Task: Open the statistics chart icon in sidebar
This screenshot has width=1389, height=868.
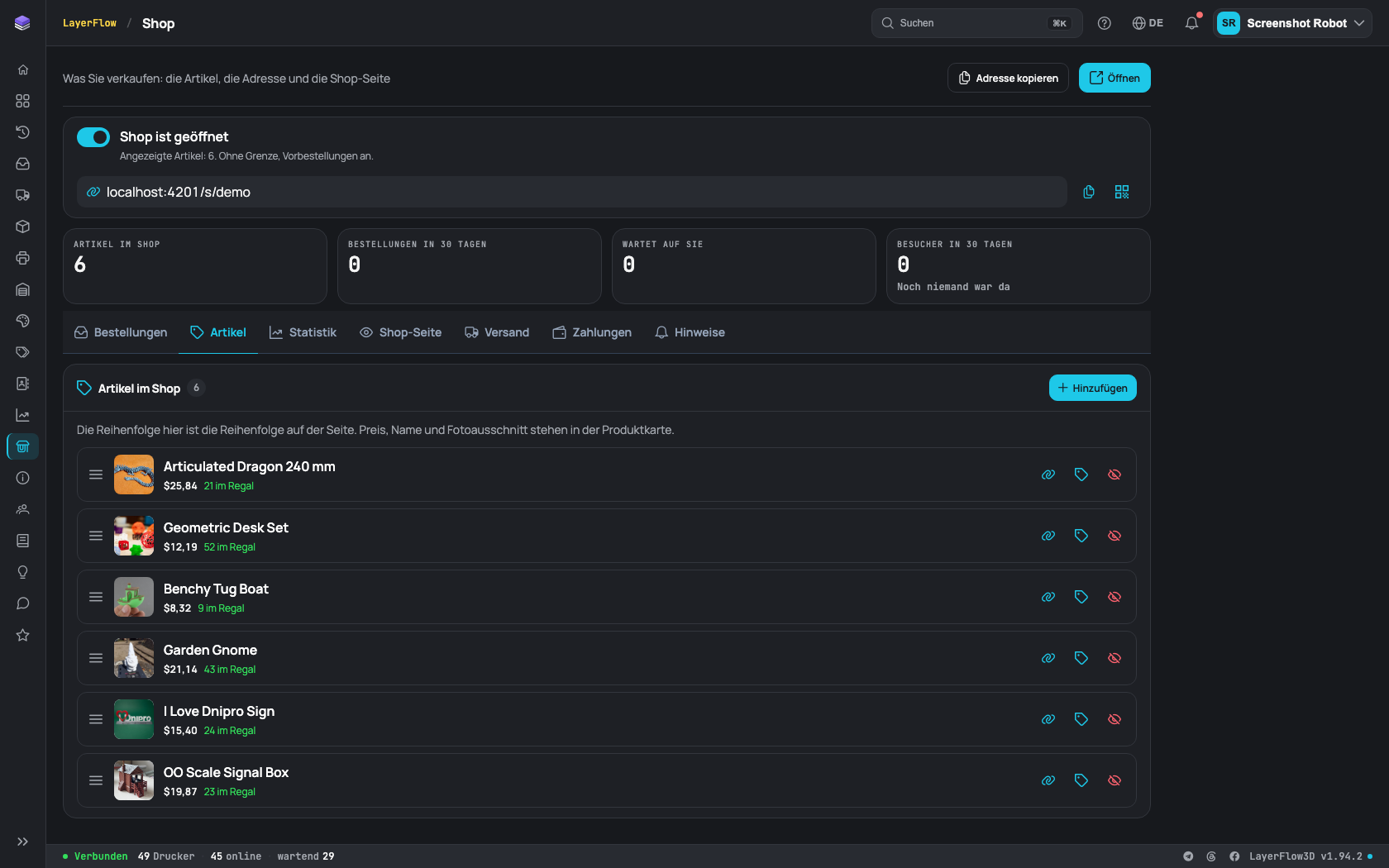Action: point(23,415)
